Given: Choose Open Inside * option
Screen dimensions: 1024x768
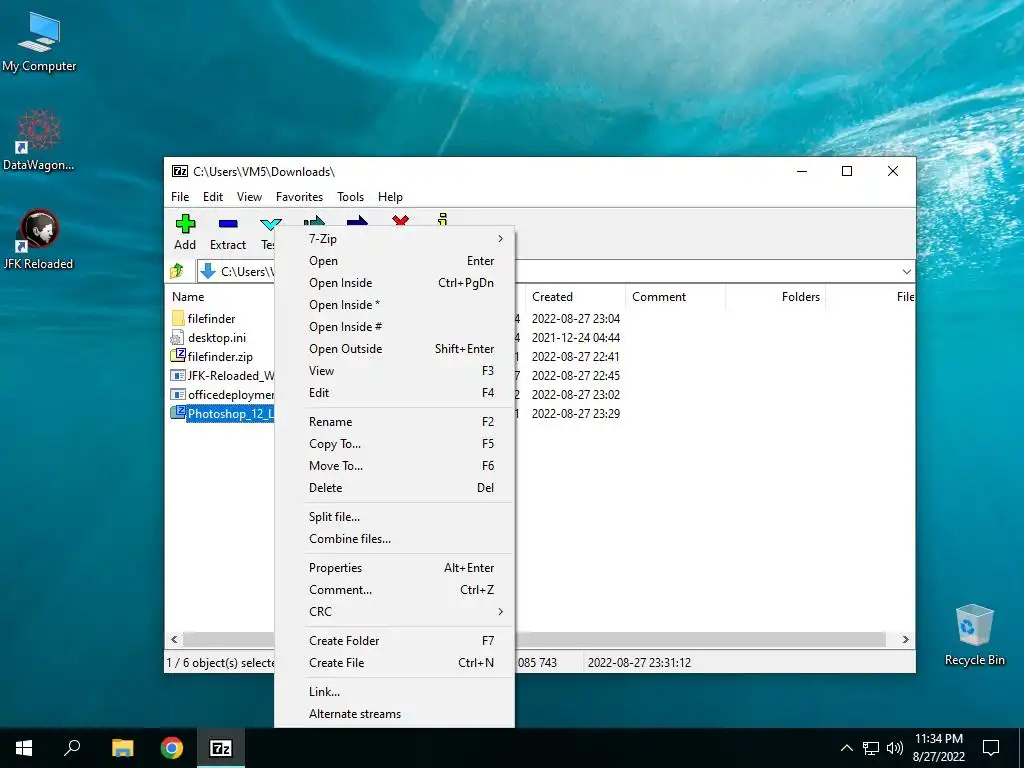Looking at the screenshot, I should (x=394, y=305).
